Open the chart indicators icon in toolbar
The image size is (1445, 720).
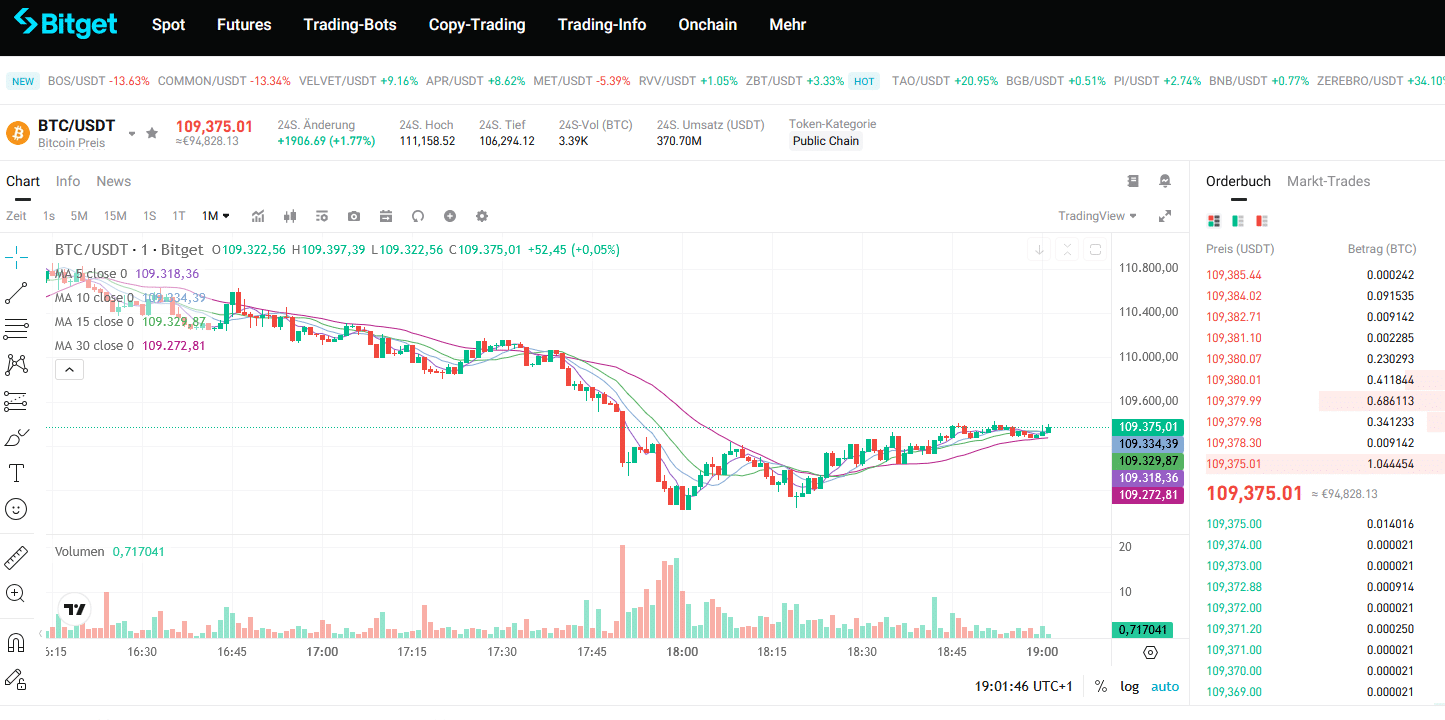(258, 216)
